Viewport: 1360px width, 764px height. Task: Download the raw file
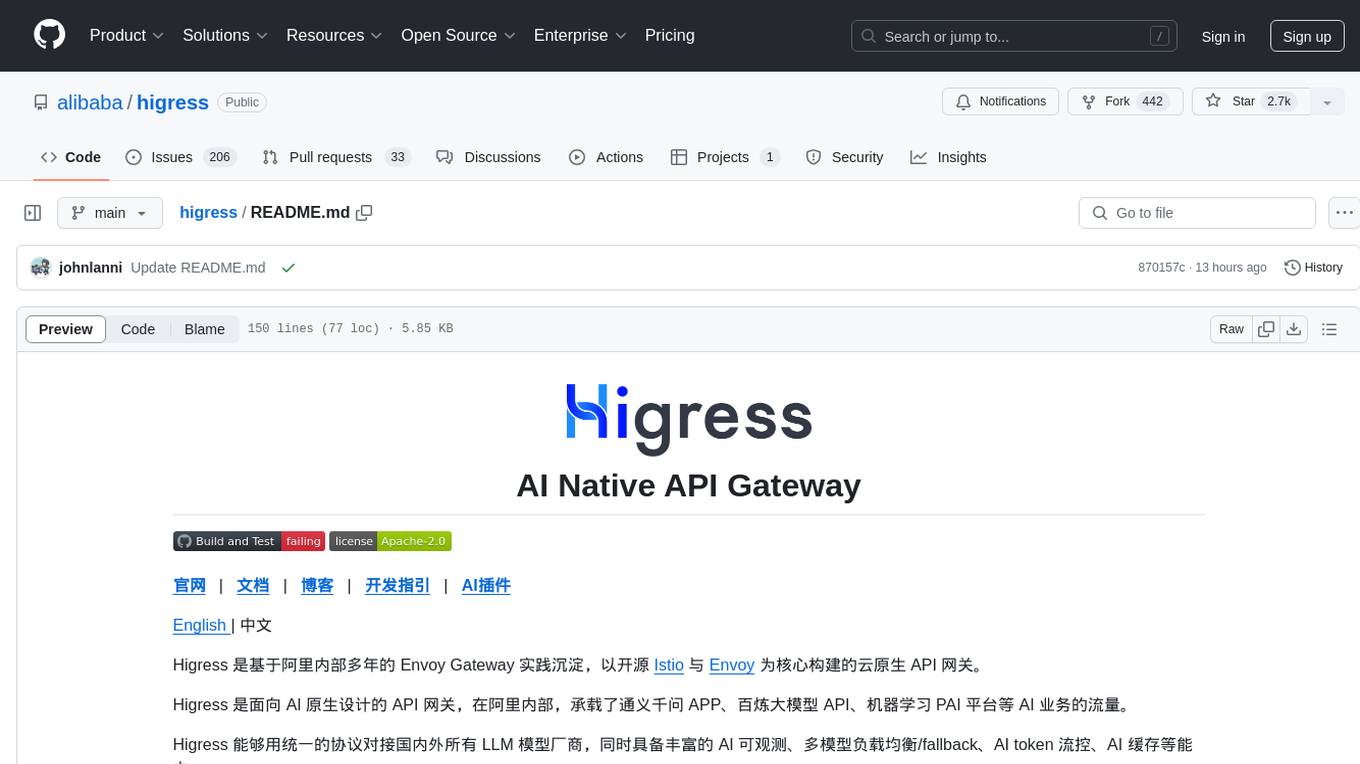tap(1293, 329)
